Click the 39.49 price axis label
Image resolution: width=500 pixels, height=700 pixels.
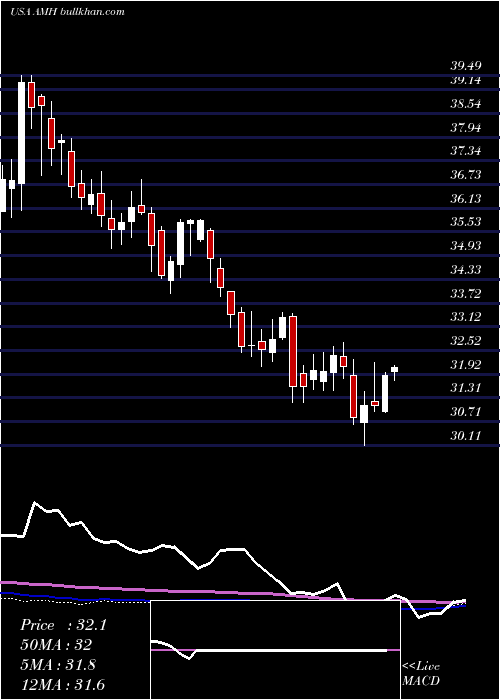pos(466,66)
